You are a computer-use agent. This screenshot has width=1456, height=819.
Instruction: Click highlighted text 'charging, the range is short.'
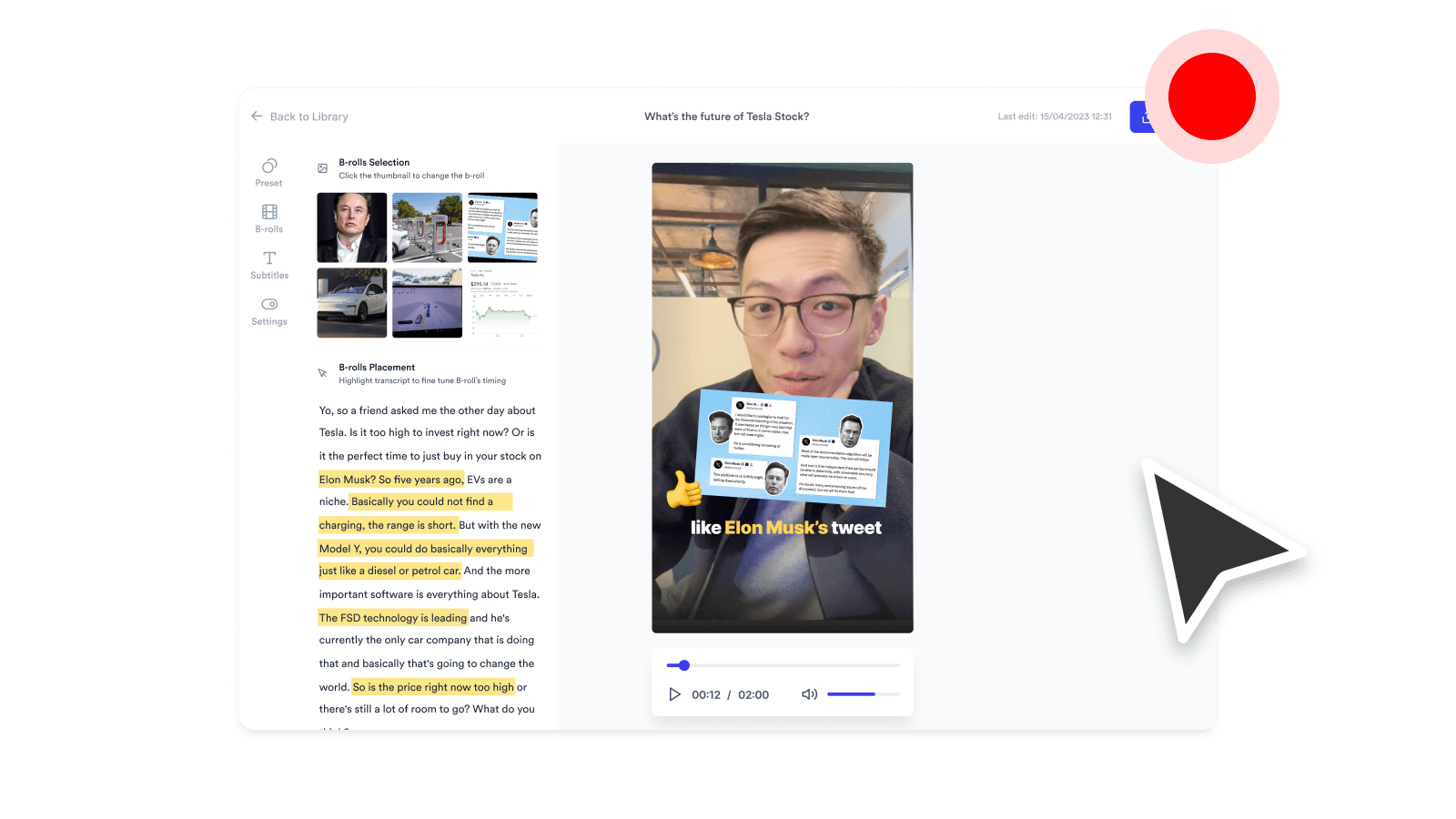388,525
